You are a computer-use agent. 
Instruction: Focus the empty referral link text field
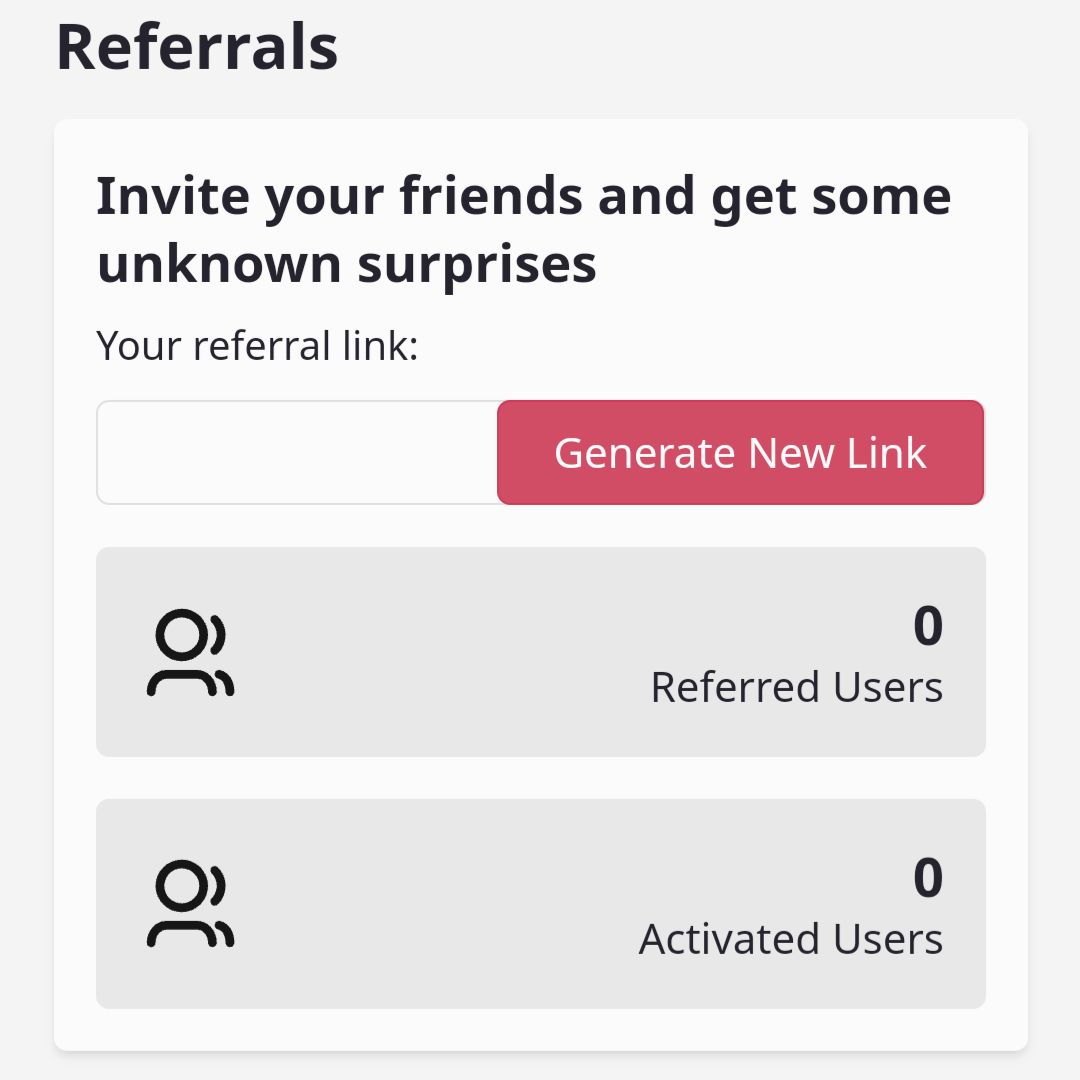coord(297,453)
